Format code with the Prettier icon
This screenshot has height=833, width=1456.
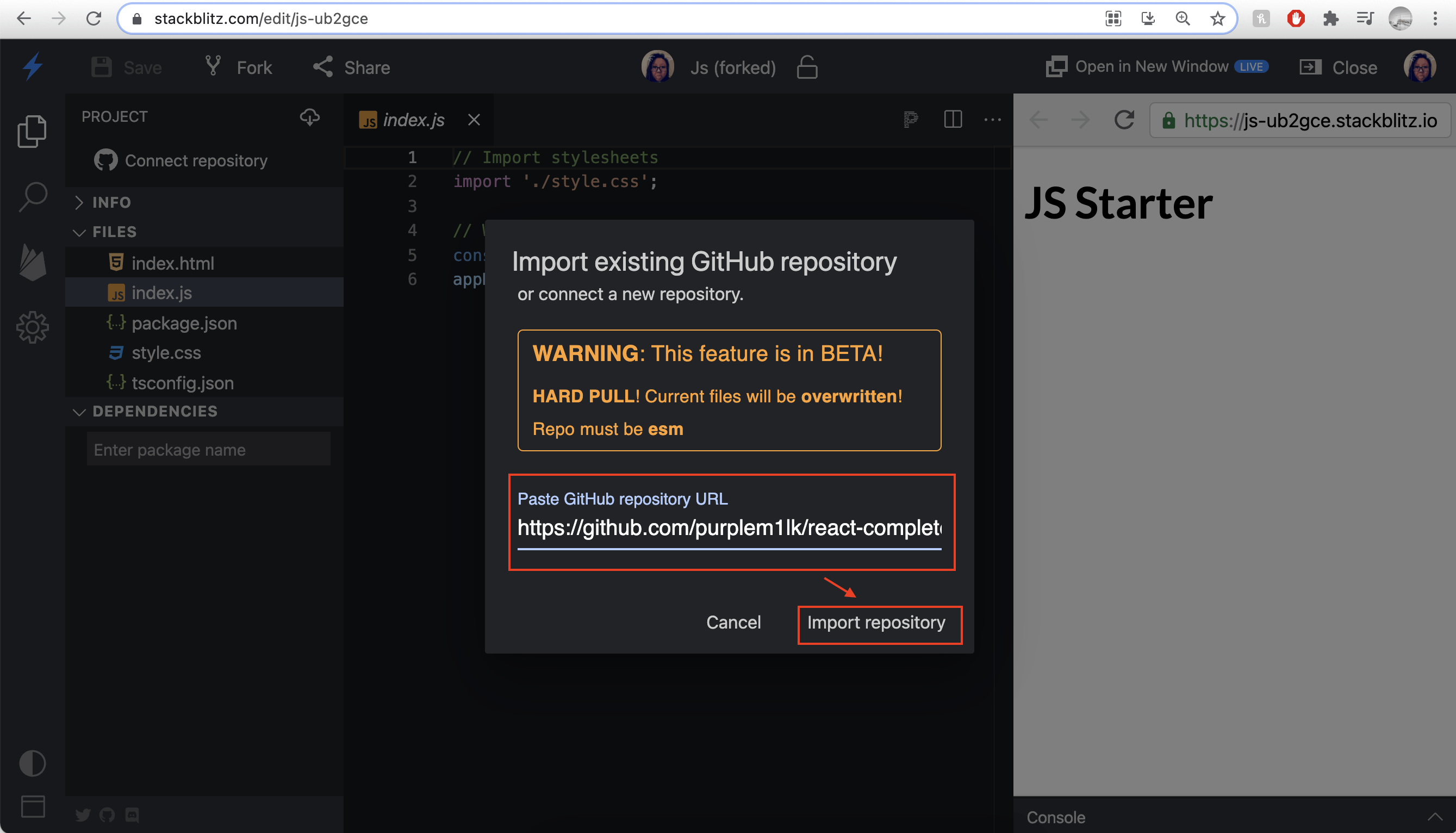coord(911,120)
